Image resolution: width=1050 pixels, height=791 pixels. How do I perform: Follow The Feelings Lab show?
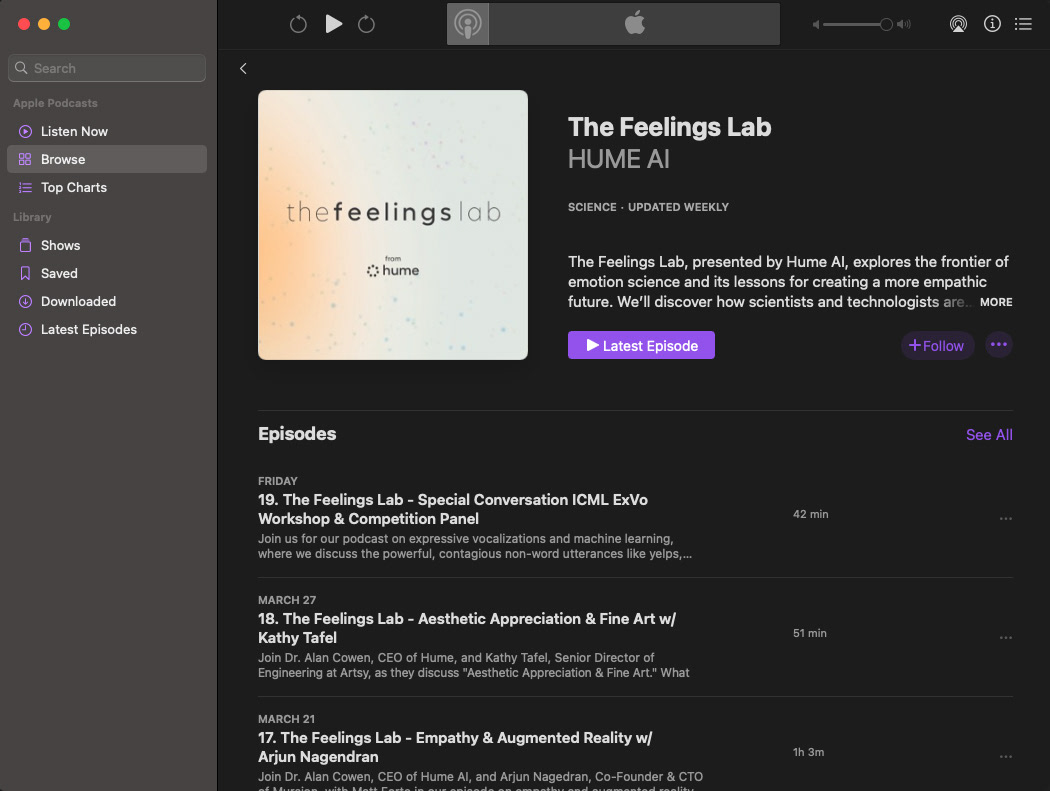pos(937,346)
